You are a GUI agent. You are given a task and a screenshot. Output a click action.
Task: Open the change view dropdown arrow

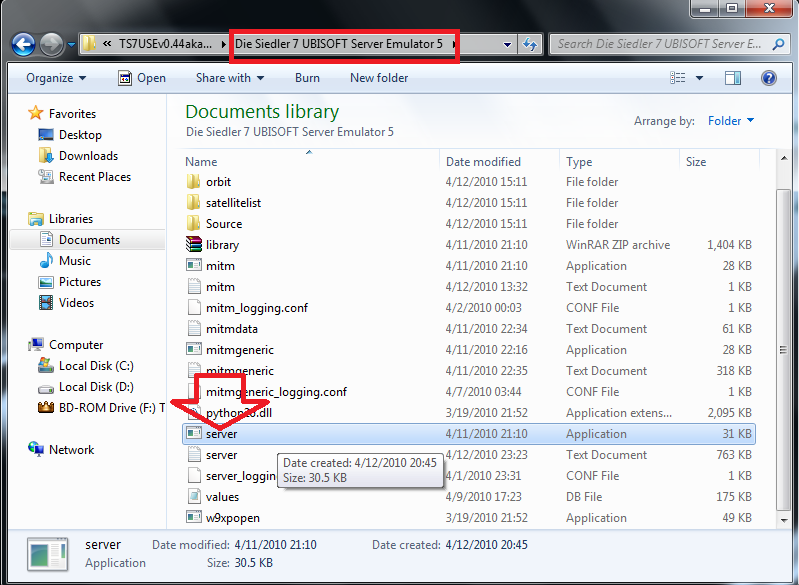[700, 78]
